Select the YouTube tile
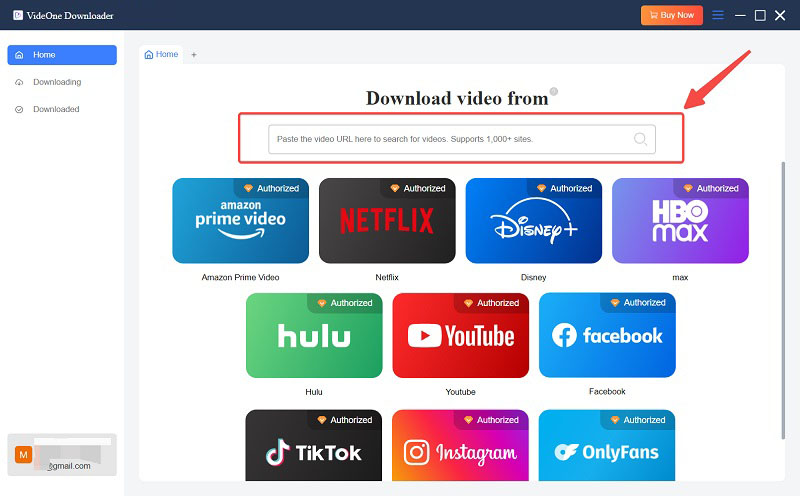 coord(460,336)
